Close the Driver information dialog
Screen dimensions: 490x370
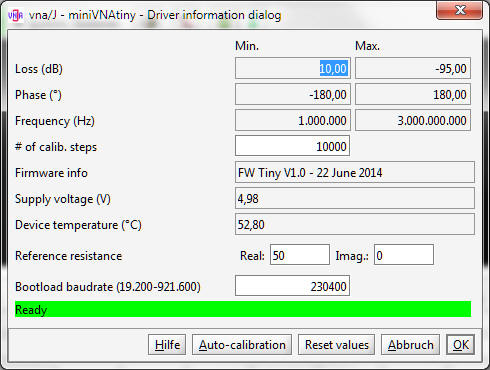point(459,10)
